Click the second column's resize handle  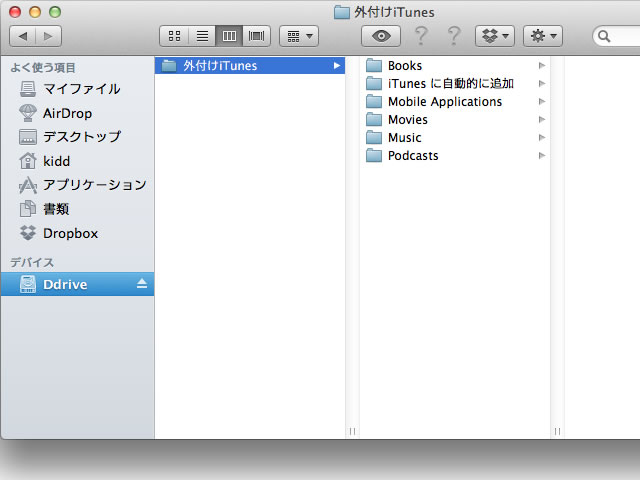[x=557, y=431]
